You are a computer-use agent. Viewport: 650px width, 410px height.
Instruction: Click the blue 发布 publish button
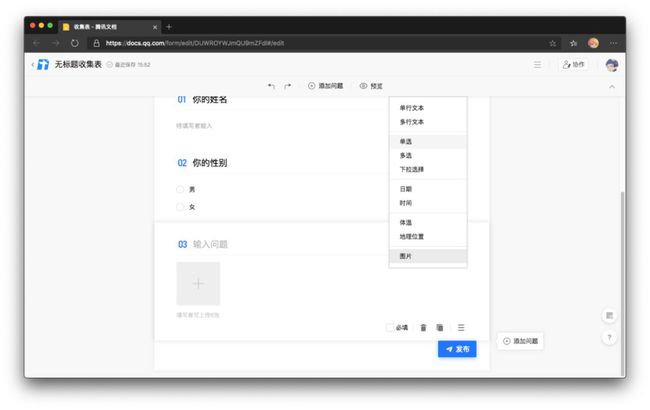(457, 349)
